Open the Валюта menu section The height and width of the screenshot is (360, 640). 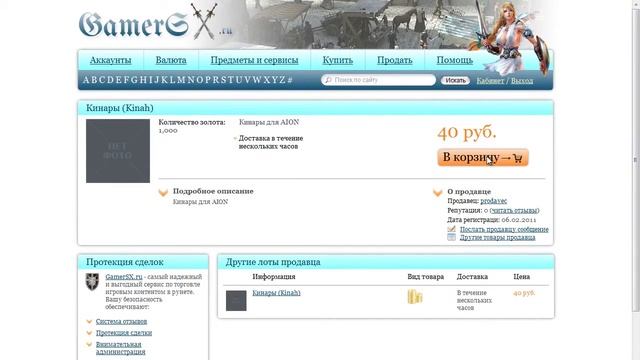(171, 60)
